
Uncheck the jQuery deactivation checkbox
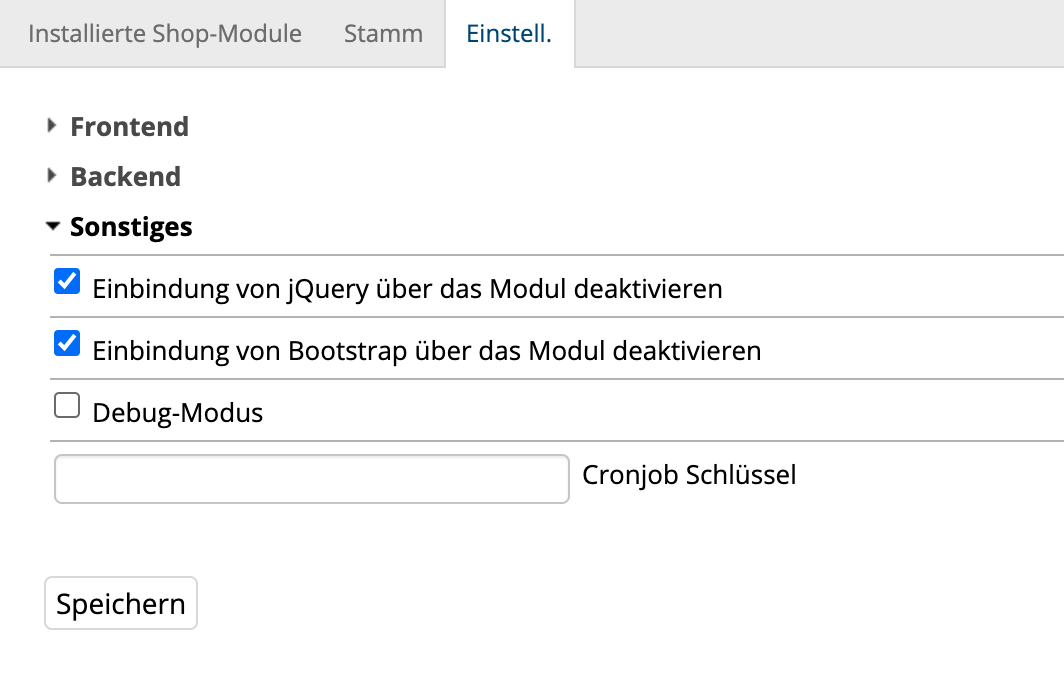[67, 282]
